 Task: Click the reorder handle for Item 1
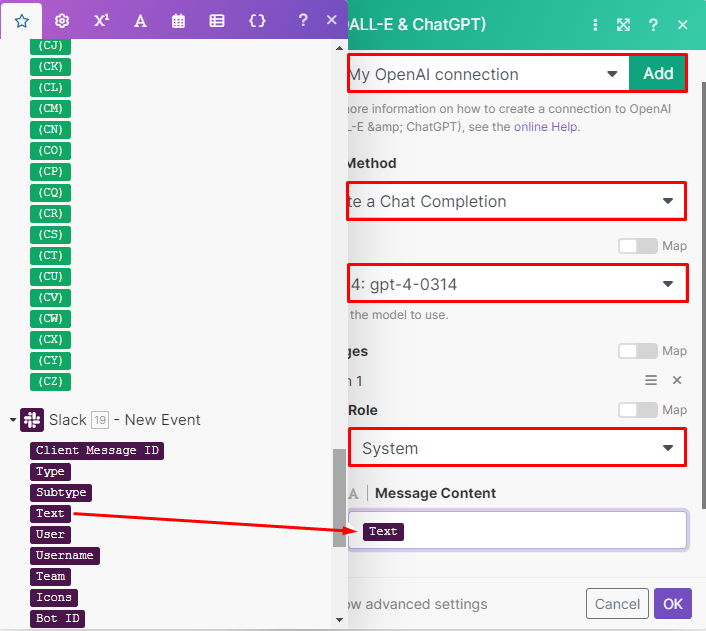coord(651,380)
